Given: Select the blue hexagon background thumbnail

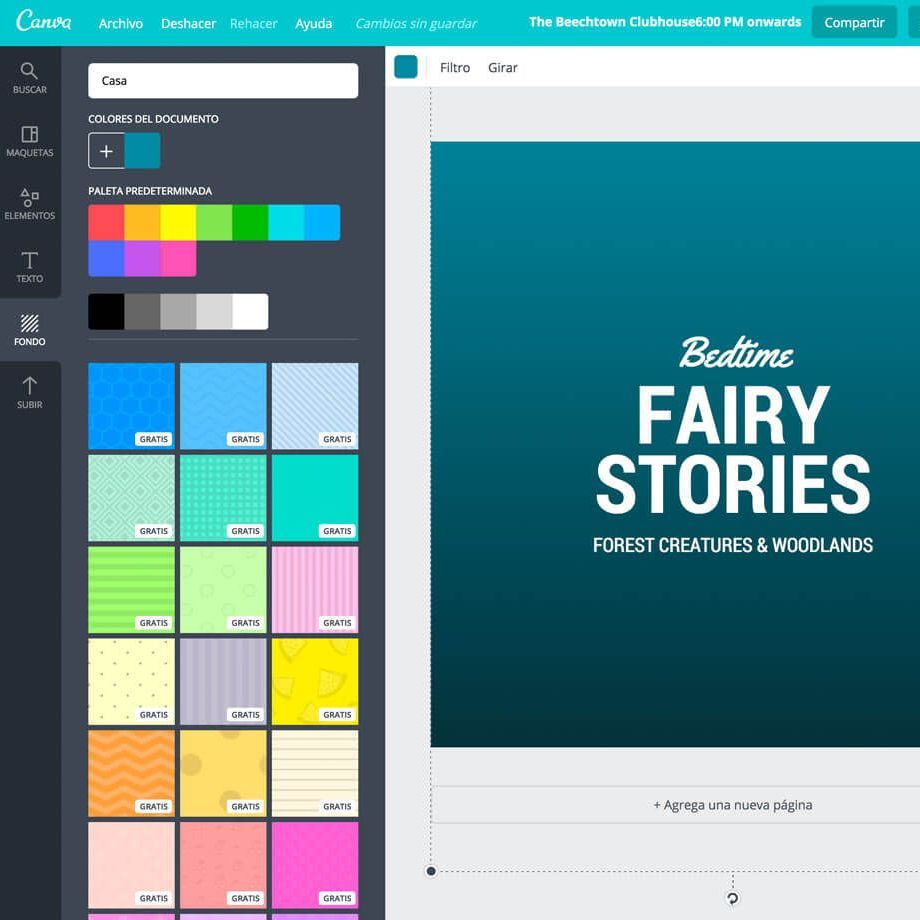Looking at the screenshot, I should click(x=131, y=405).
